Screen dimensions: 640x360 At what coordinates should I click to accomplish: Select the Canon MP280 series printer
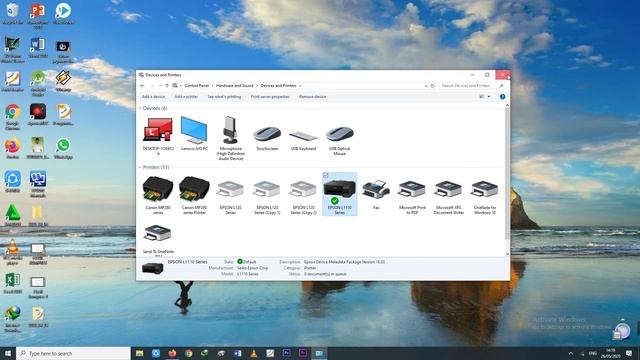158,195
